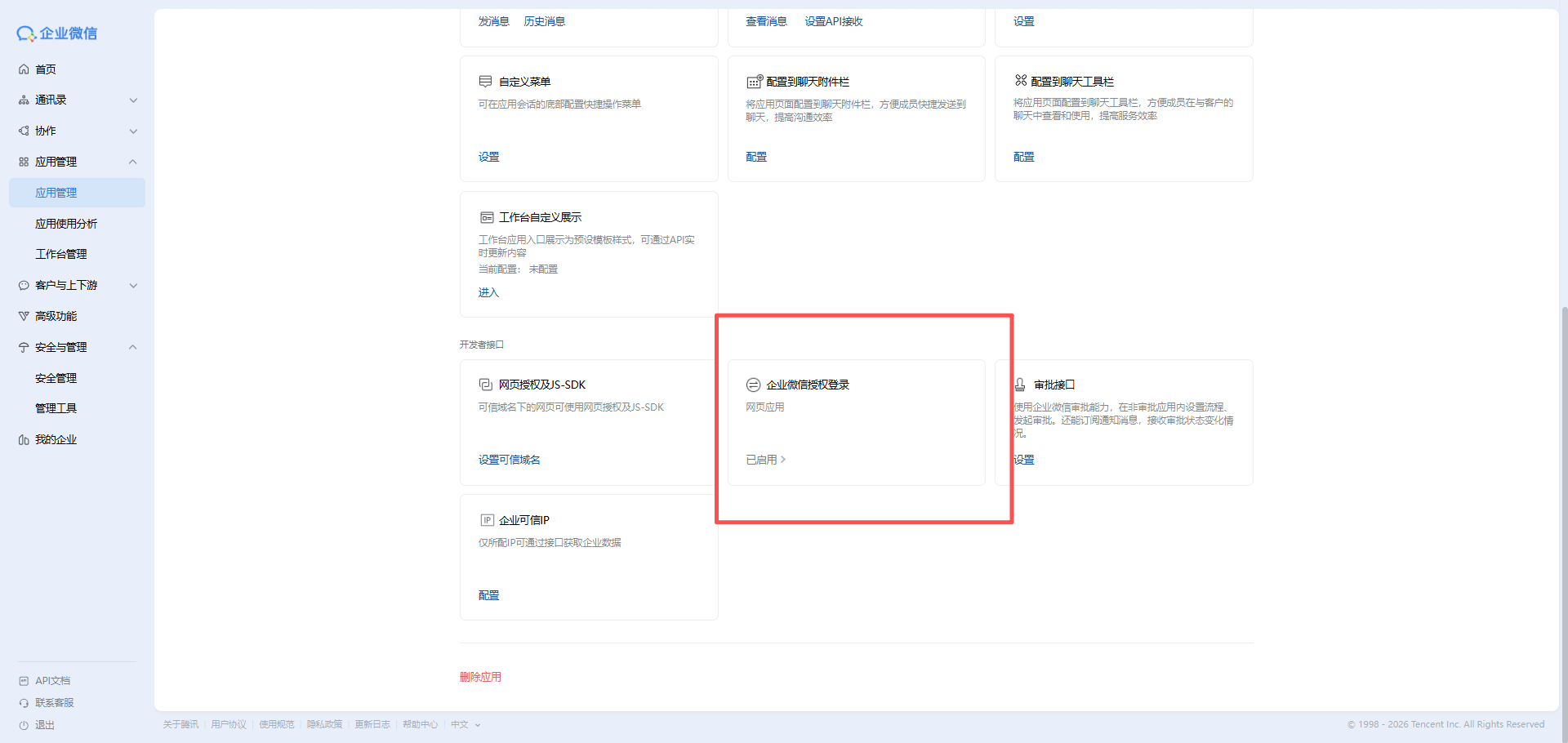This screenshot has width=1568, height=743.
Task: Click the 设置API接收 link
Action: (x=834, y=21)
